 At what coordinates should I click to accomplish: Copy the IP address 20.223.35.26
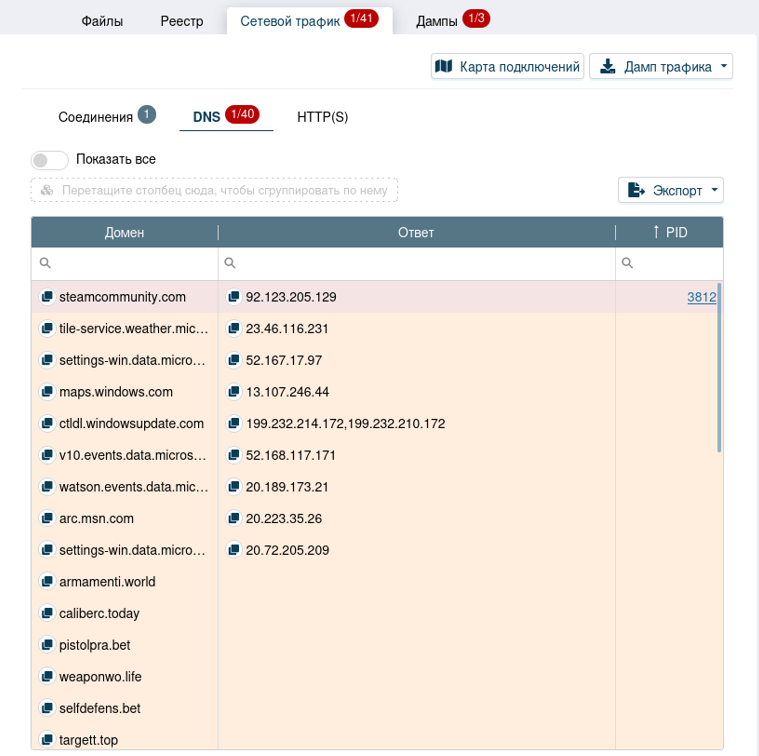point(233,519)
